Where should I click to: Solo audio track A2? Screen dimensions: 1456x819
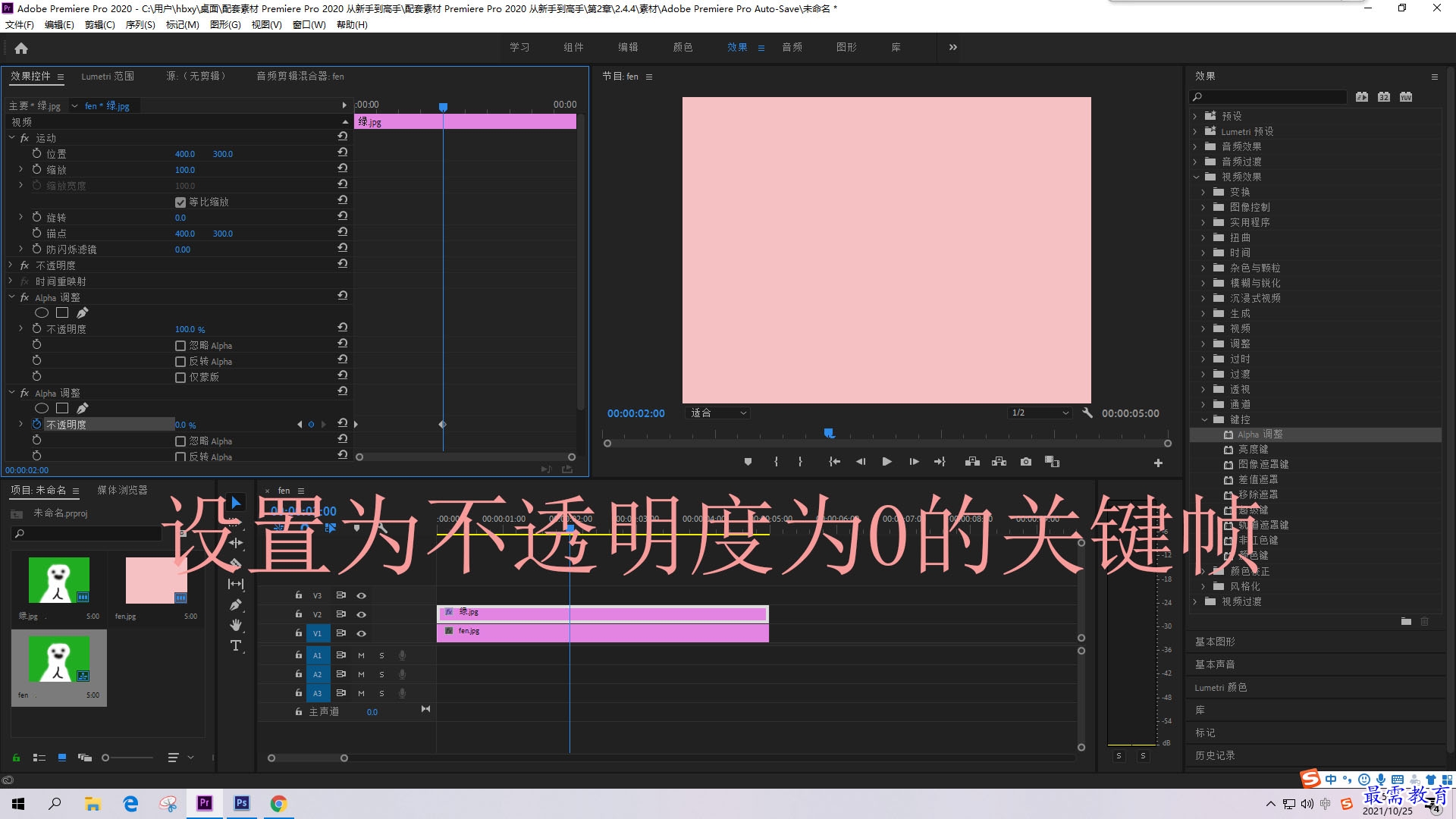[x=381, y=674]
